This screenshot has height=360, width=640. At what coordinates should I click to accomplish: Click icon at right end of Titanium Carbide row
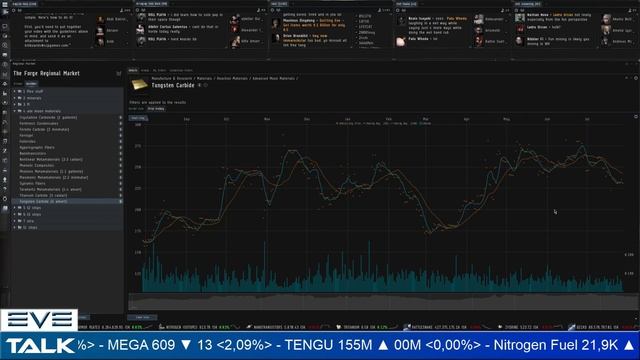click(x=120, y=195)
